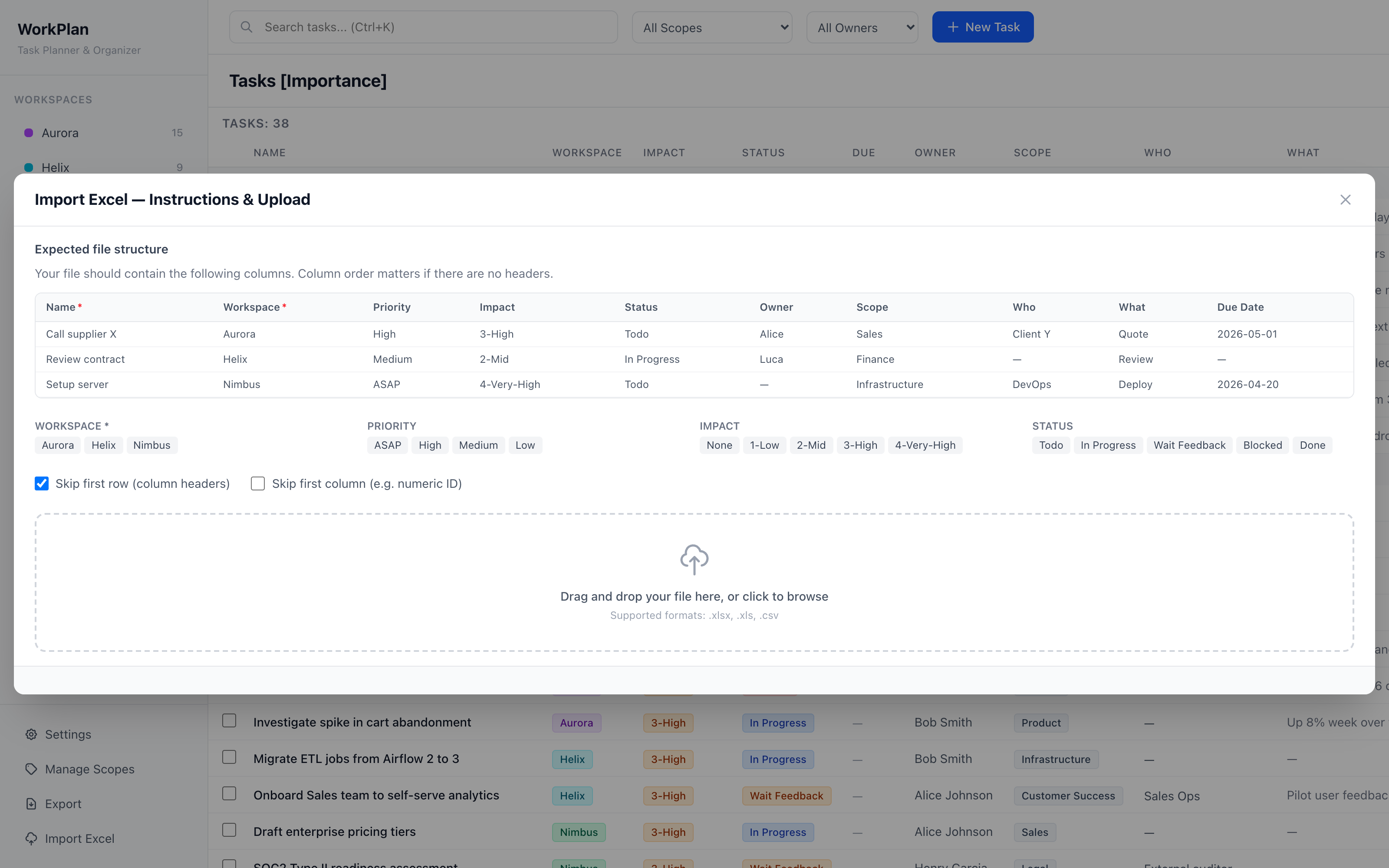Viewport: 1389px width, 868px height.
Task: Click the teal Helix workspace dot
Action: pos(28,168)
